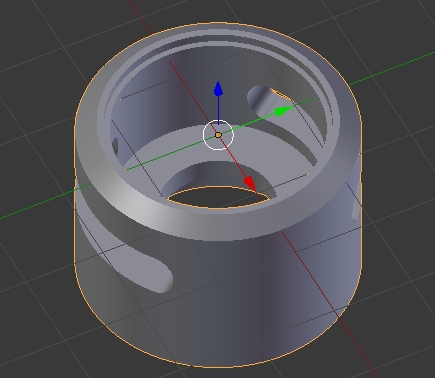Select the green Y-axis manipulator arrow
This screenshot has height=378, width=435.
click(283, 111)
